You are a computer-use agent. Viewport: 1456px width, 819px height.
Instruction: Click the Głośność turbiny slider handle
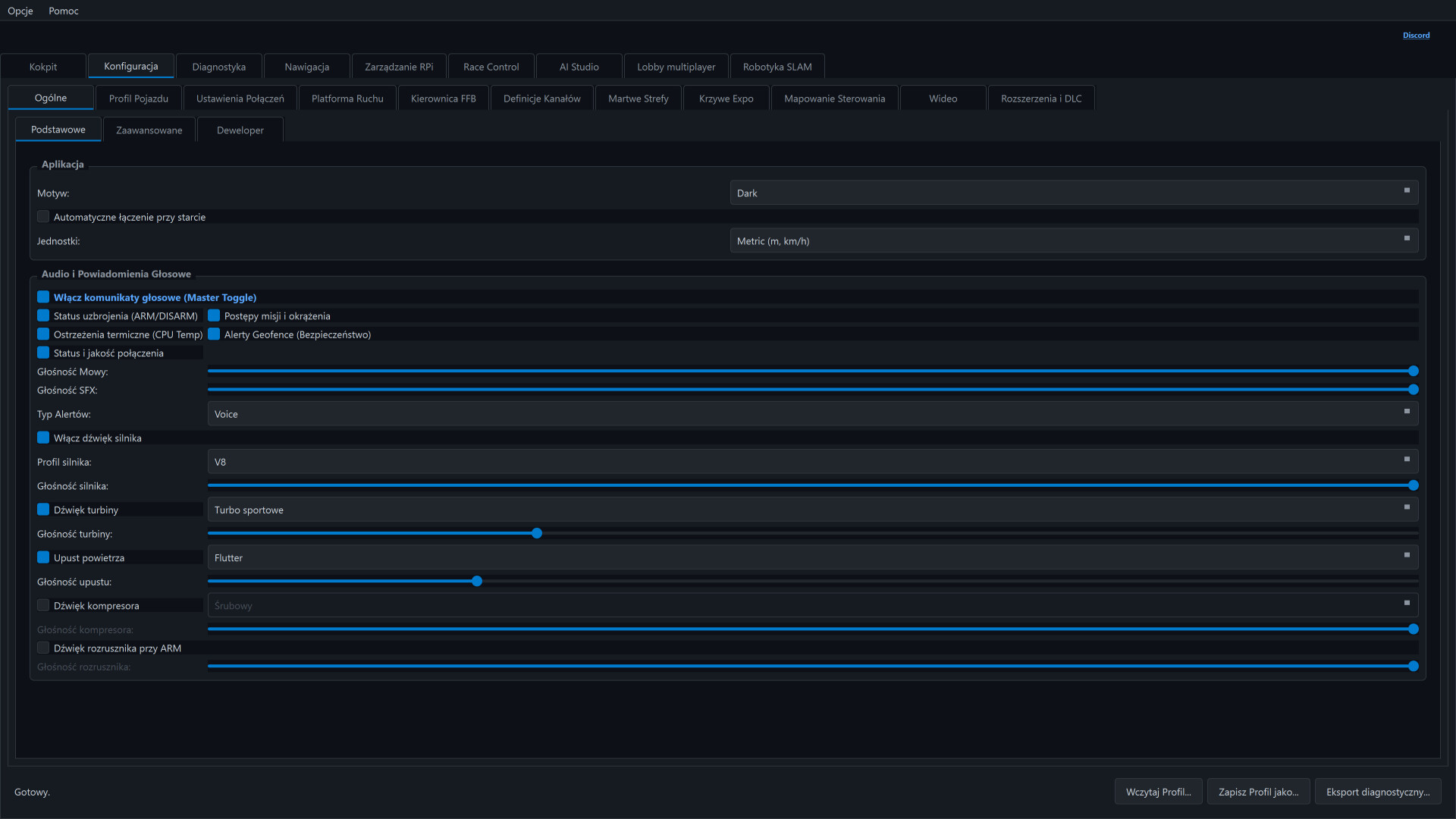[537, 533]
